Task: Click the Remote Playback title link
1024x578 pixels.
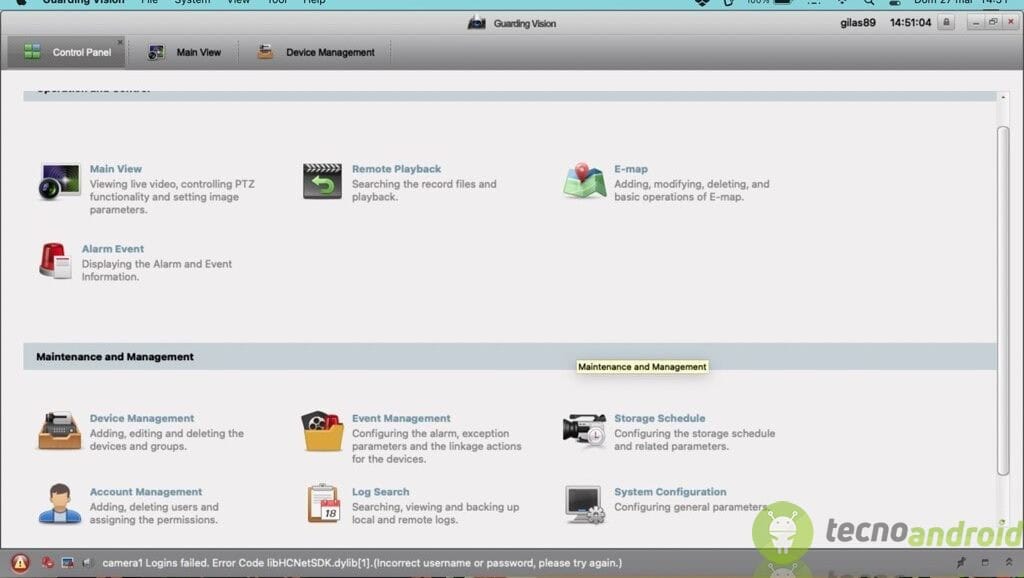Action: point(396,169)
